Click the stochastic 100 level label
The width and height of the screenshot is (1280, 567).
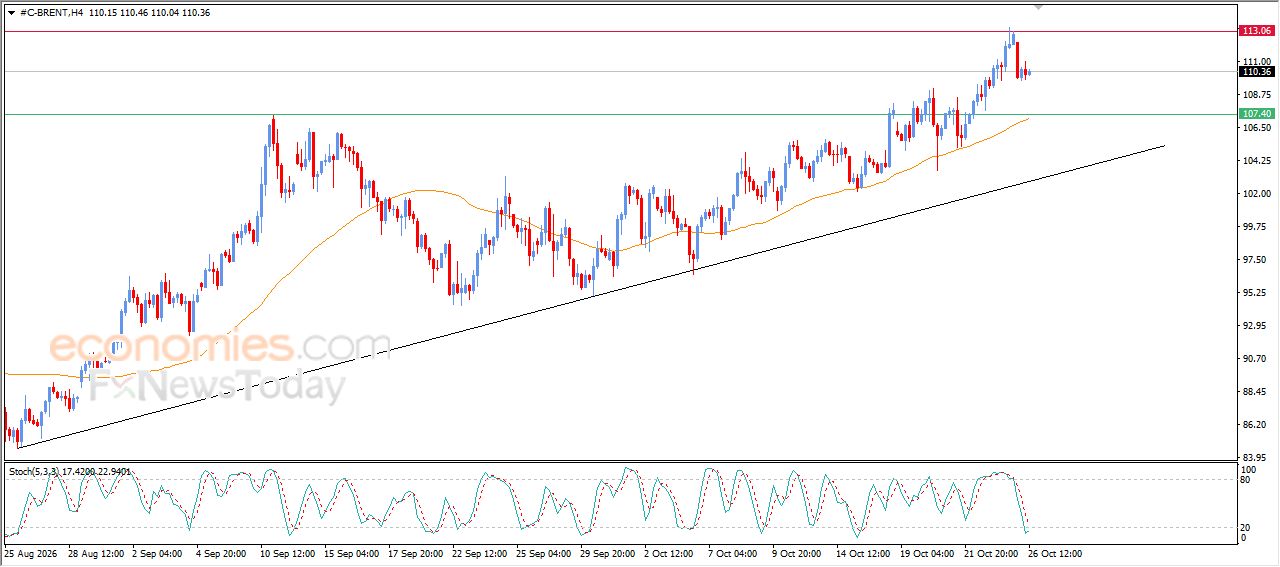pos(1248,469)
